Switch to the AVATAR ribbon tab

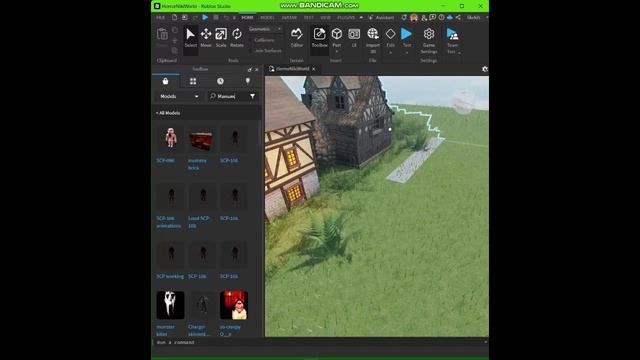[x=289, y=18]
